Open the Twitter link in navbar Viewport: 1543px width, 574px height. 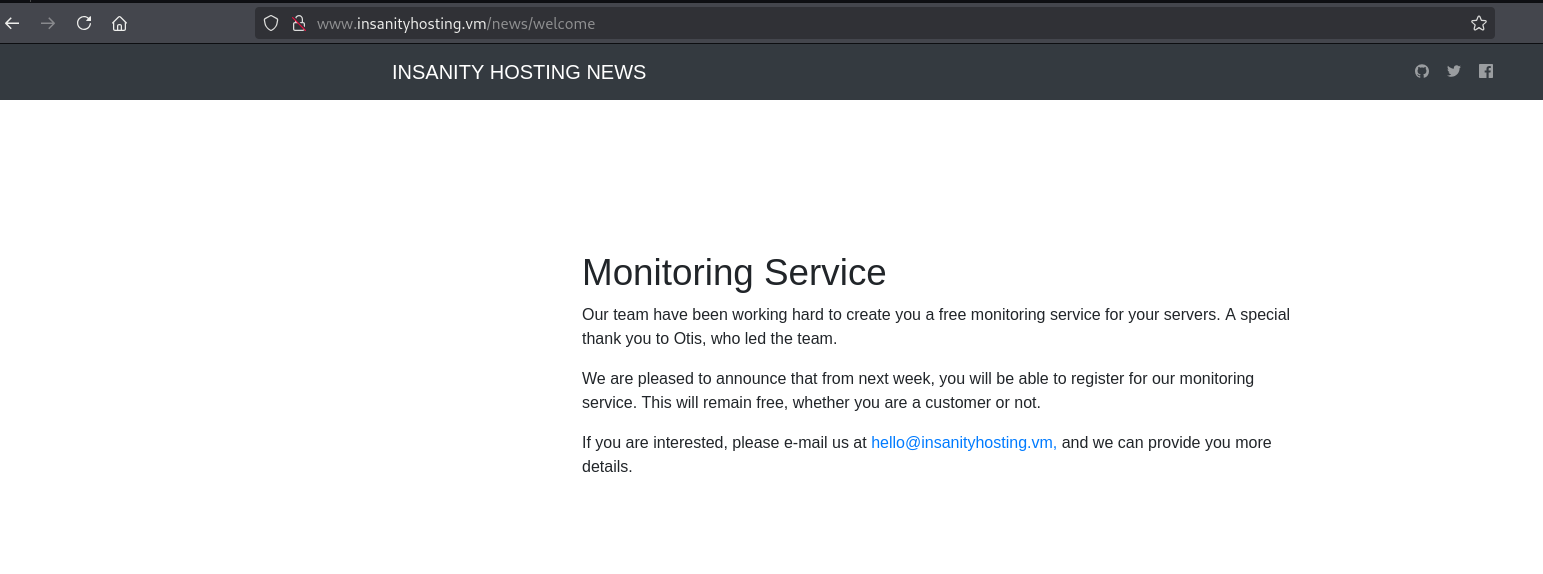point(1453,71)
